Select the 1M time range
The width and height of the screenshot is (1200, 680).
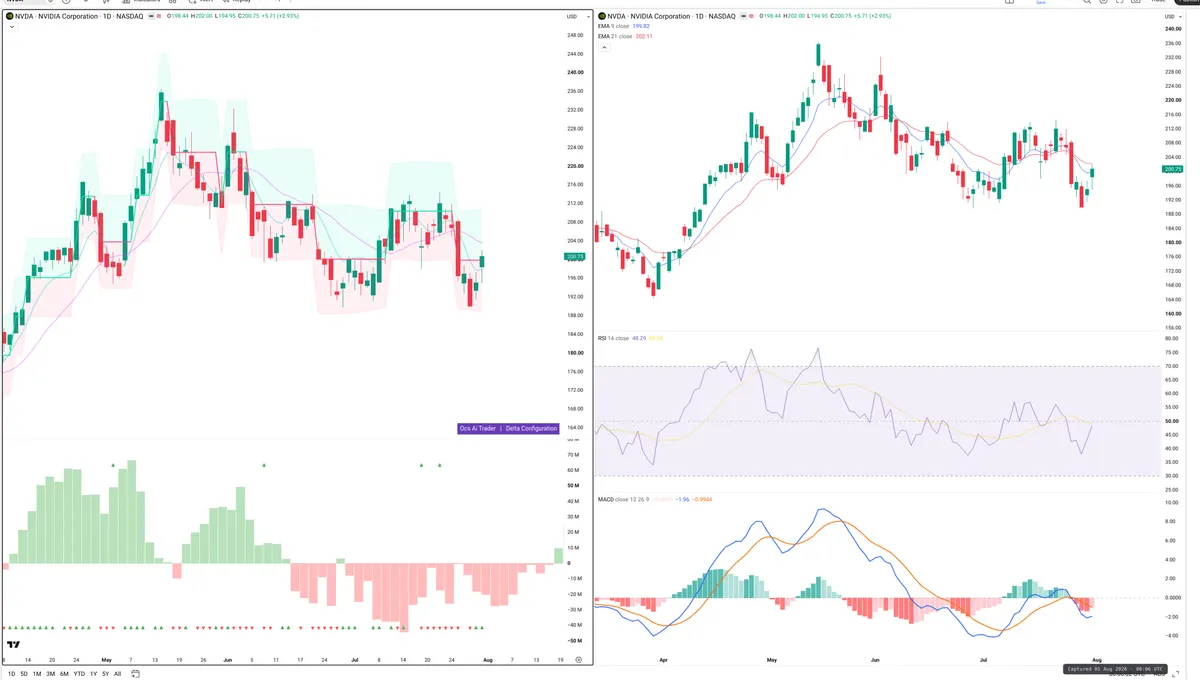click(37, 674)
